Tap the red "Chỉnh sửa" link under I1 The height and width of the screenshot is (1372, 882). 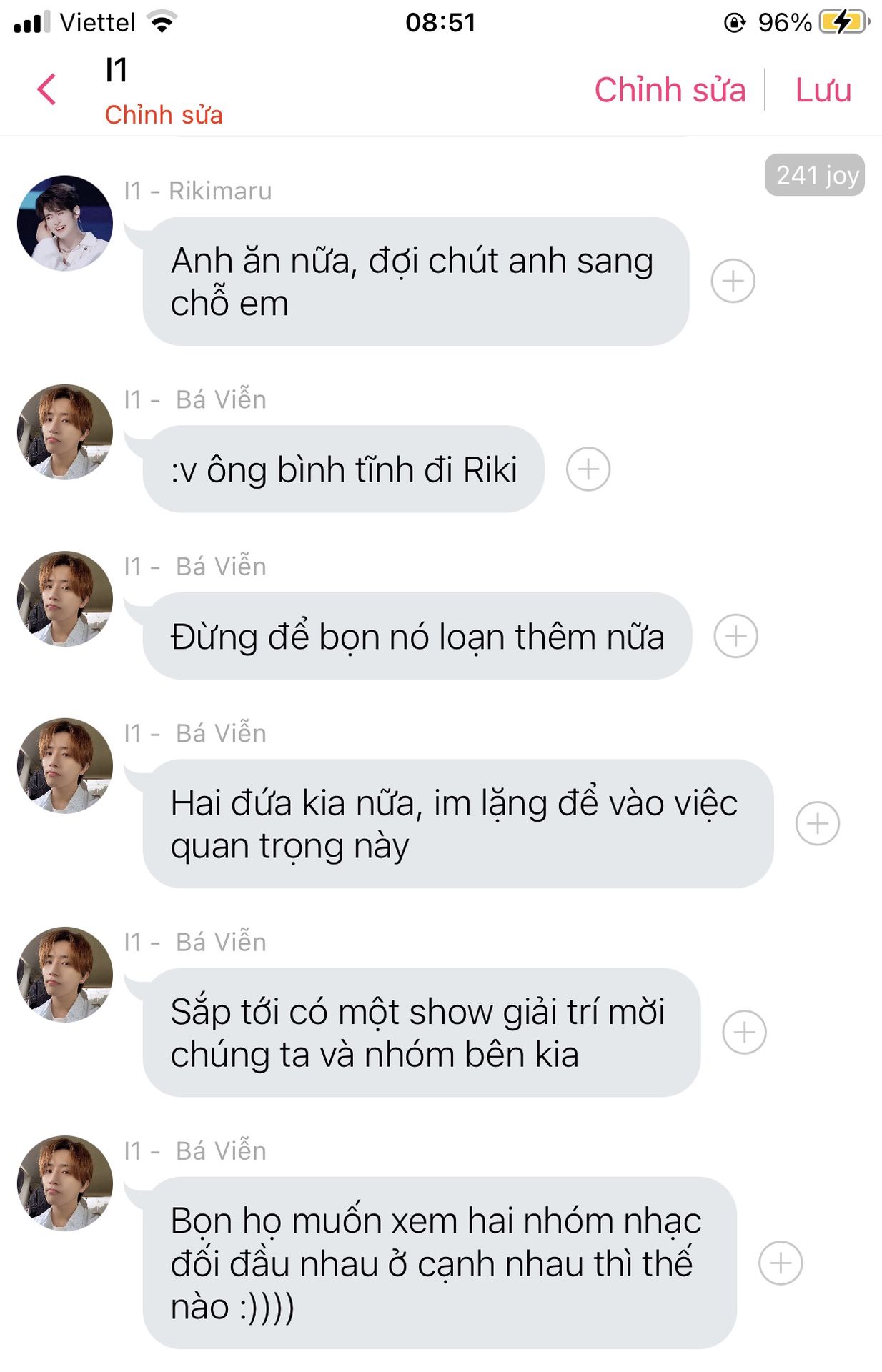[x=164, y=114]
